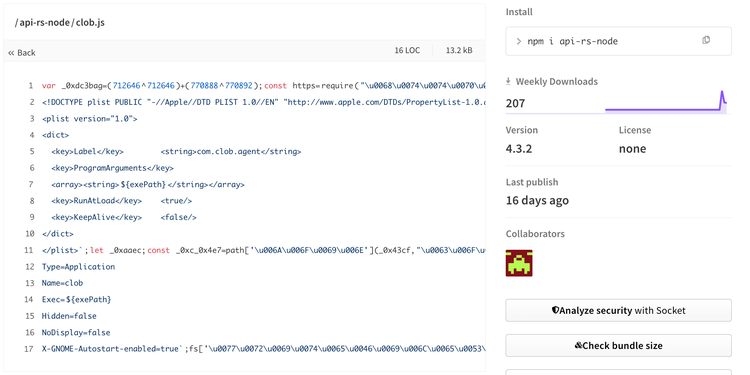Click the RunAtLoad true line

pos(121,201)
